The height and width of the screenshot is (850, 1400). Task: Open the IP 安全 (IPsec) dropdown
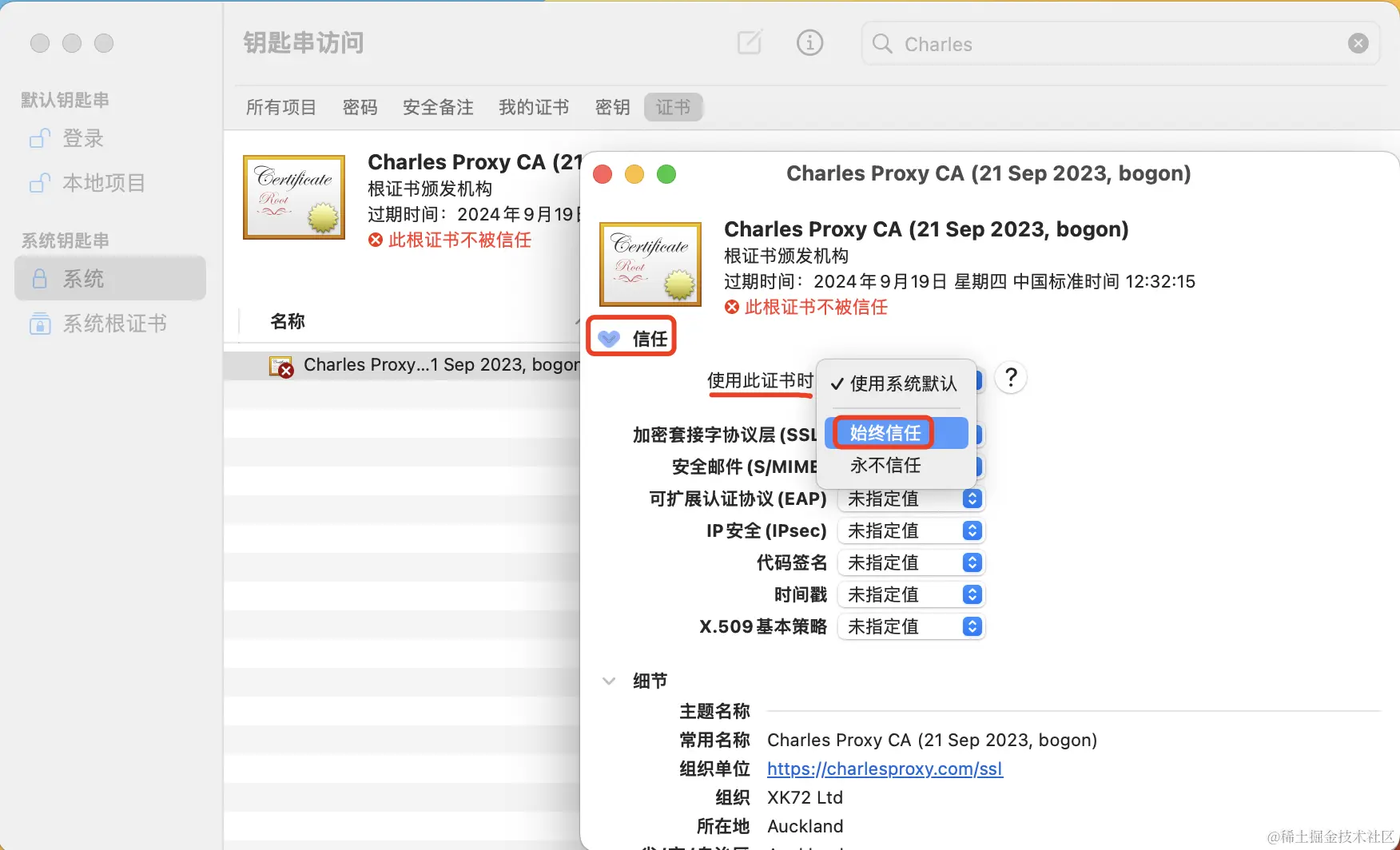click(x=911, y=530)
